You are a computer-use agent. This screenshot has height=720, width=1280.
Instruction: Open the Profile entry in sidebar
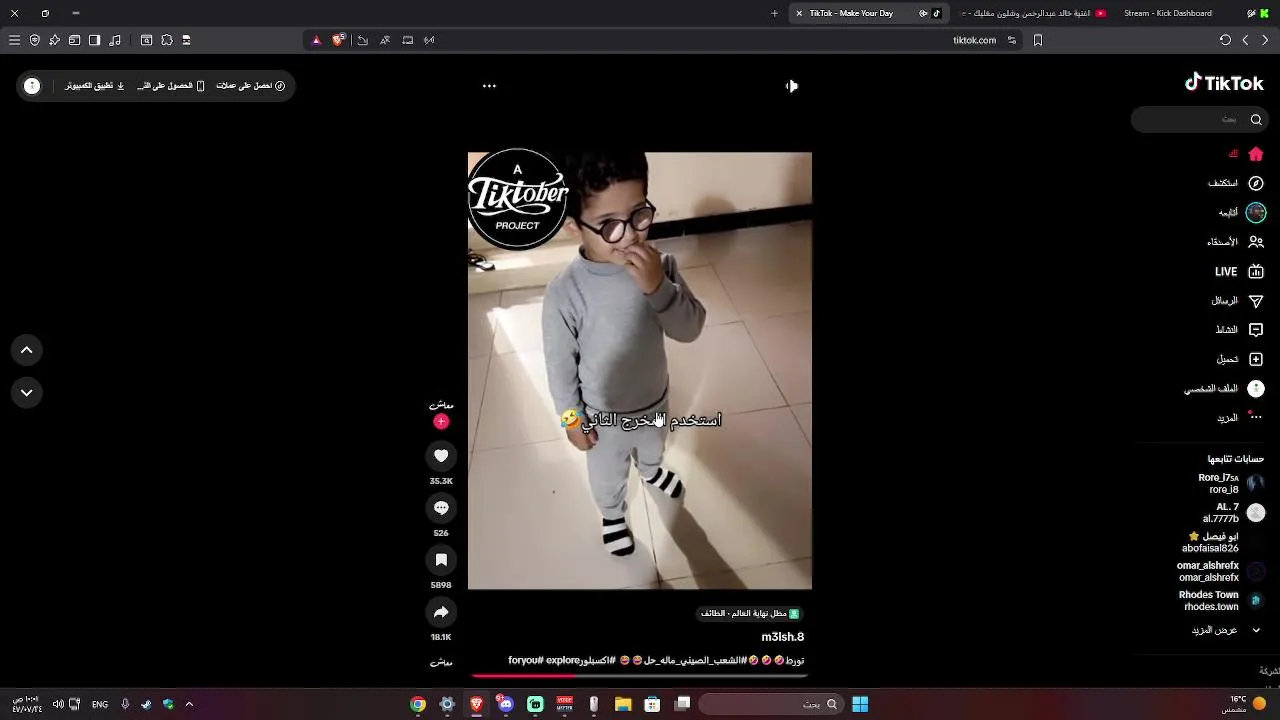[x=1225, y=388]
